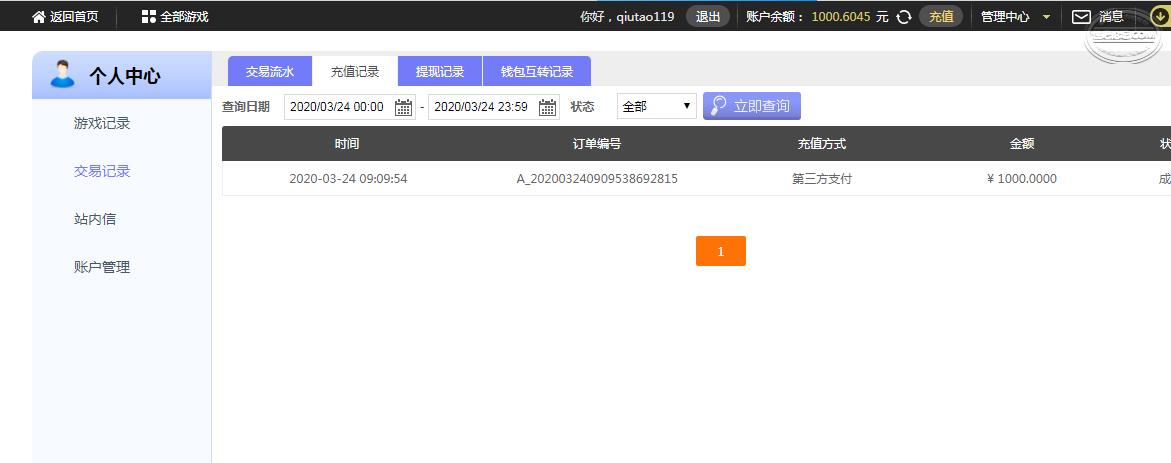Viewport: 1171px width, 463px height.
Task: Click the balance value 1000.6045
Action: 841,16
